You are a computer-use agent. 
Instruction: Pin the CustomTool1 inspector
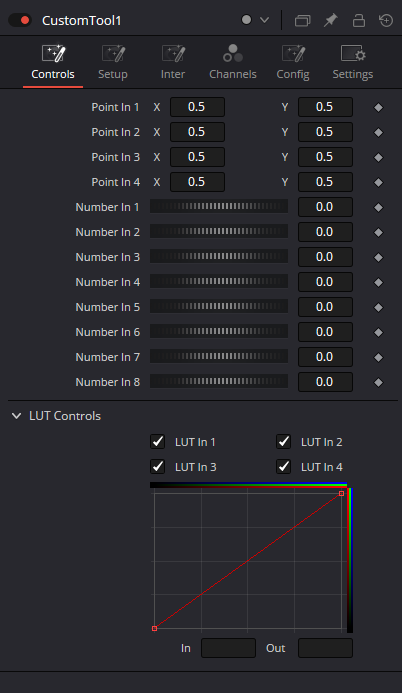pyautogui.click(x=330, y=20)
